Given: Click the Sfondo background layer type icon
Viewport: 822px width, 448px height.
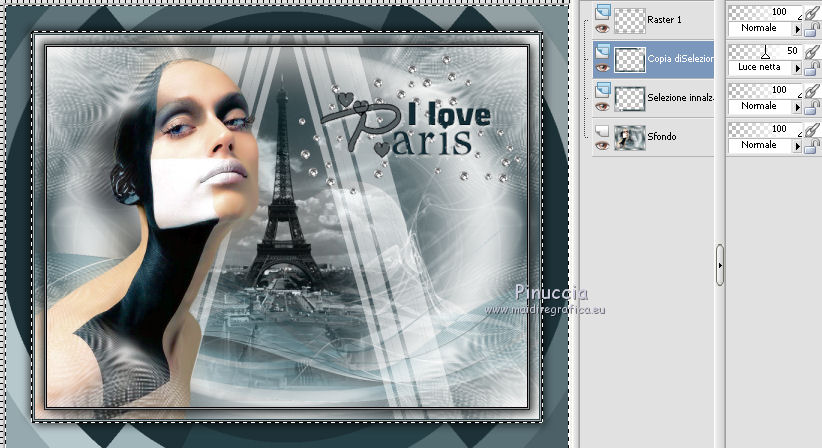Looking at the screenshot, I should (603, 129).
